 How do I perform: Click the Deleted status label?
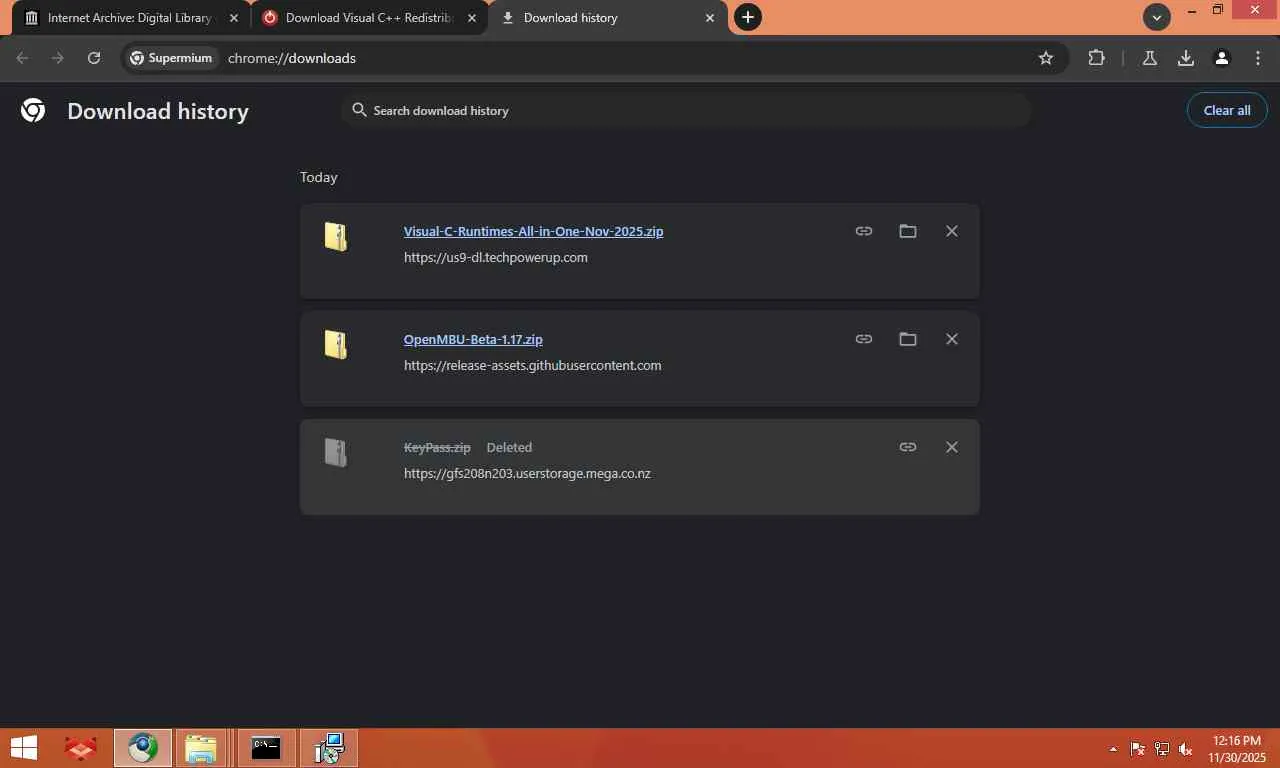pos(509,447)
